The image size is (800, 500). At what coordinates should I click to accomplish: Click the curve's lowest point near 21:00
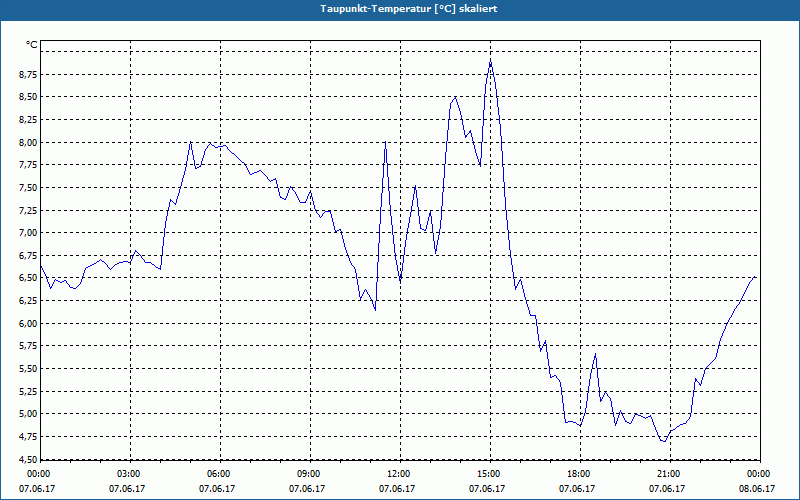[664, 441]
